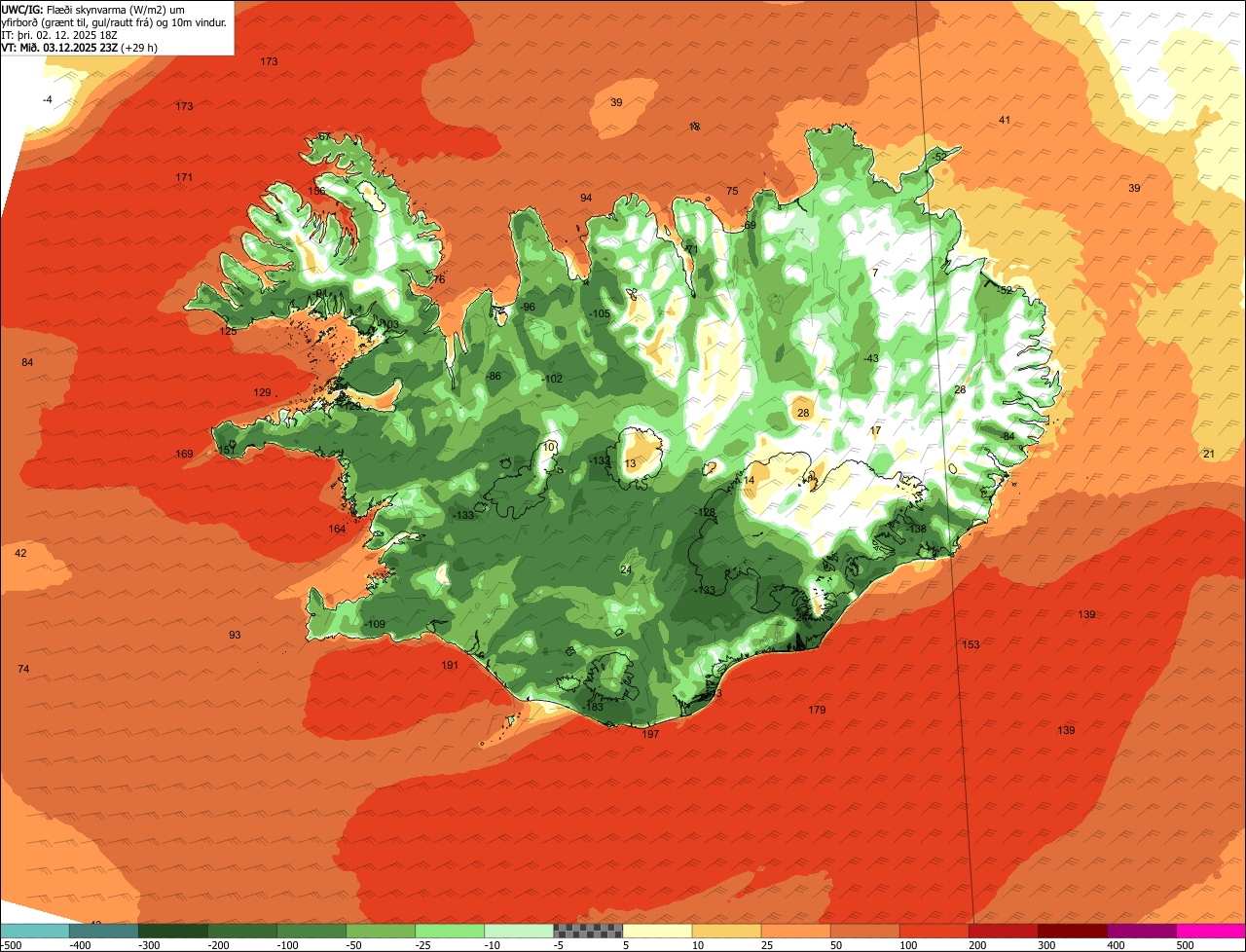Select the '93' value in the southwest sea
Image resolution: width=1246 pixels, height=952 pixels.
tap(235, 635)
